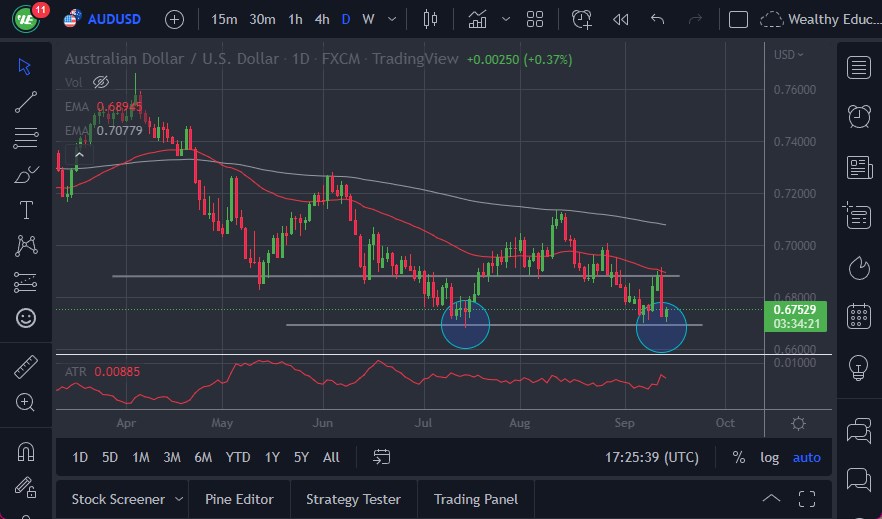Screen dimensions: 882x519
Task: Select the Measure ruler tool
Action: [26, 367]
